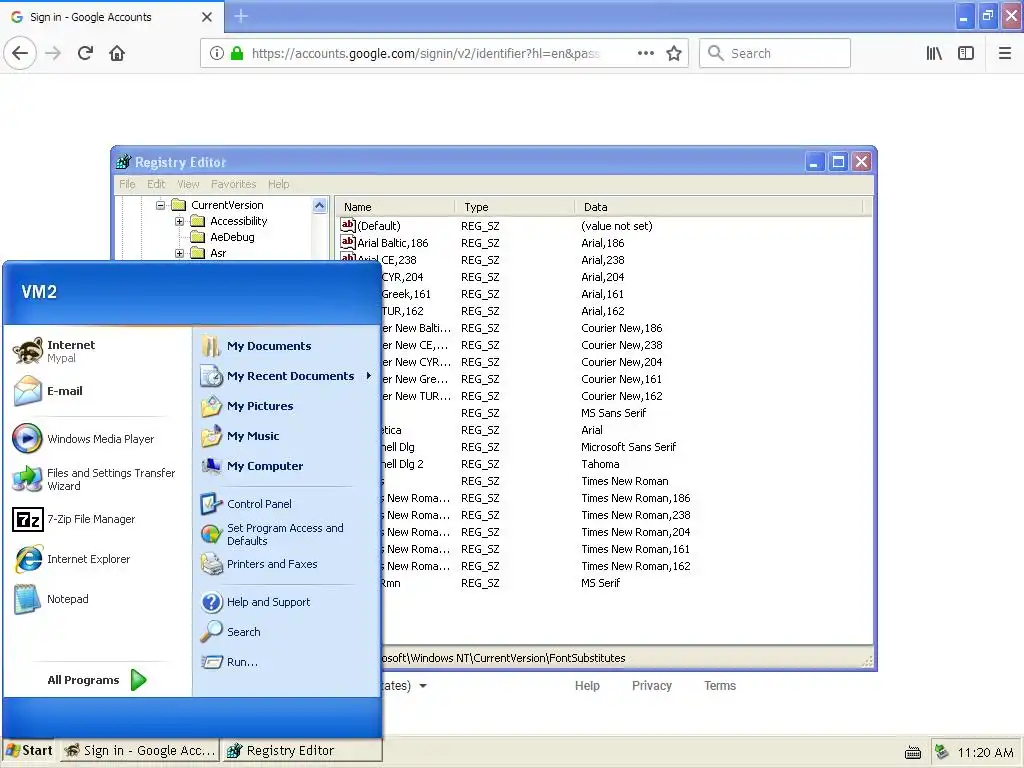1024x768 pixels.
Task: Open the Help link on Google page
Action: click(587, 686)
